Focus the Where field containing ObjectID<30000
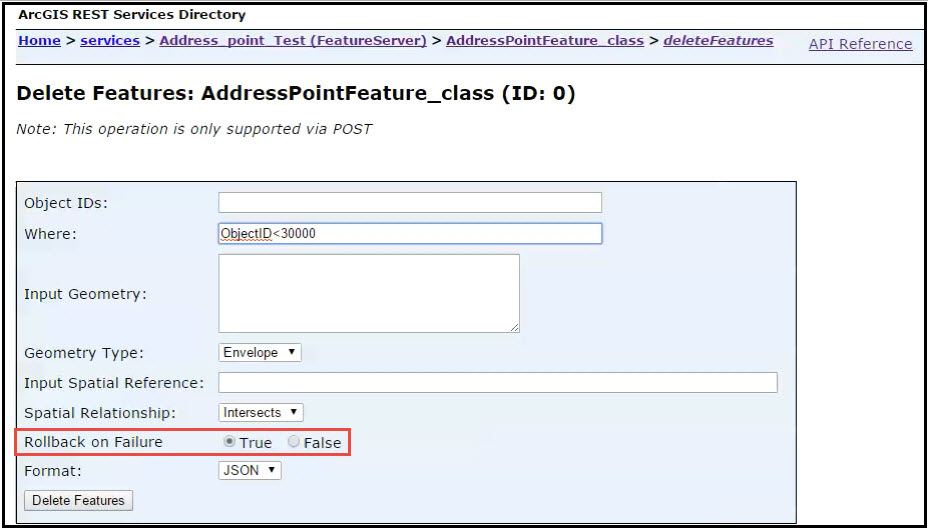 410,234
